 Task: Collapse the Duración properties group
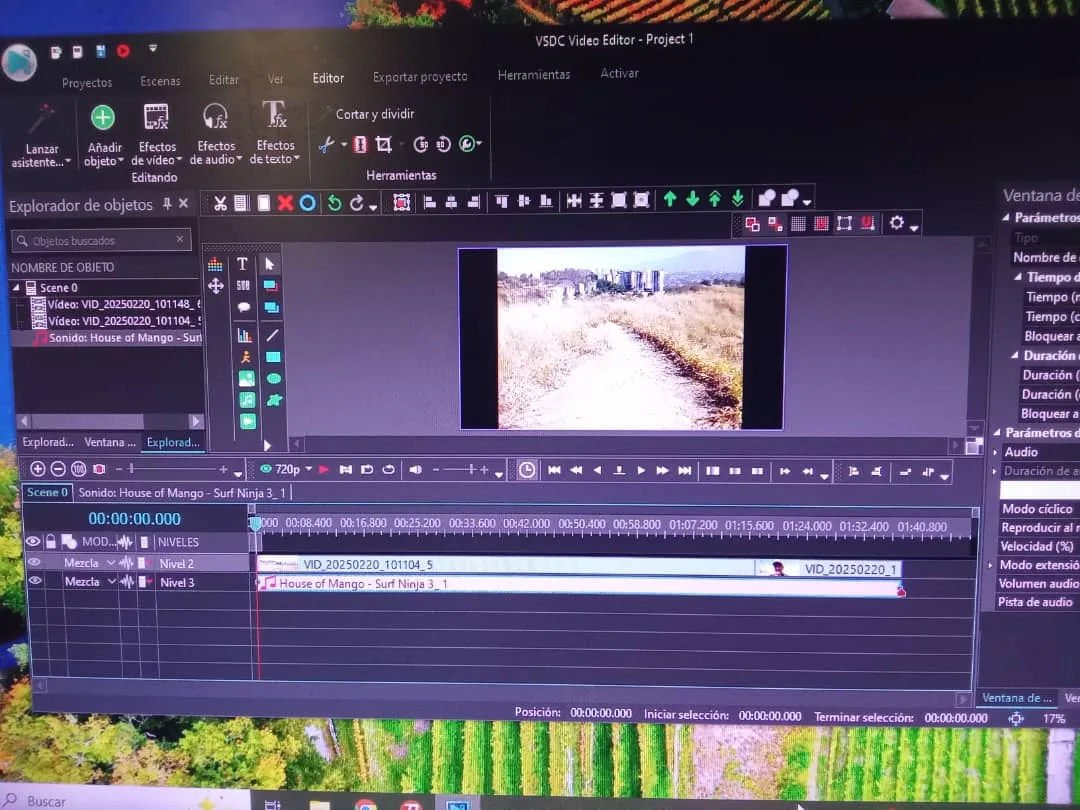coord(1015,355)
